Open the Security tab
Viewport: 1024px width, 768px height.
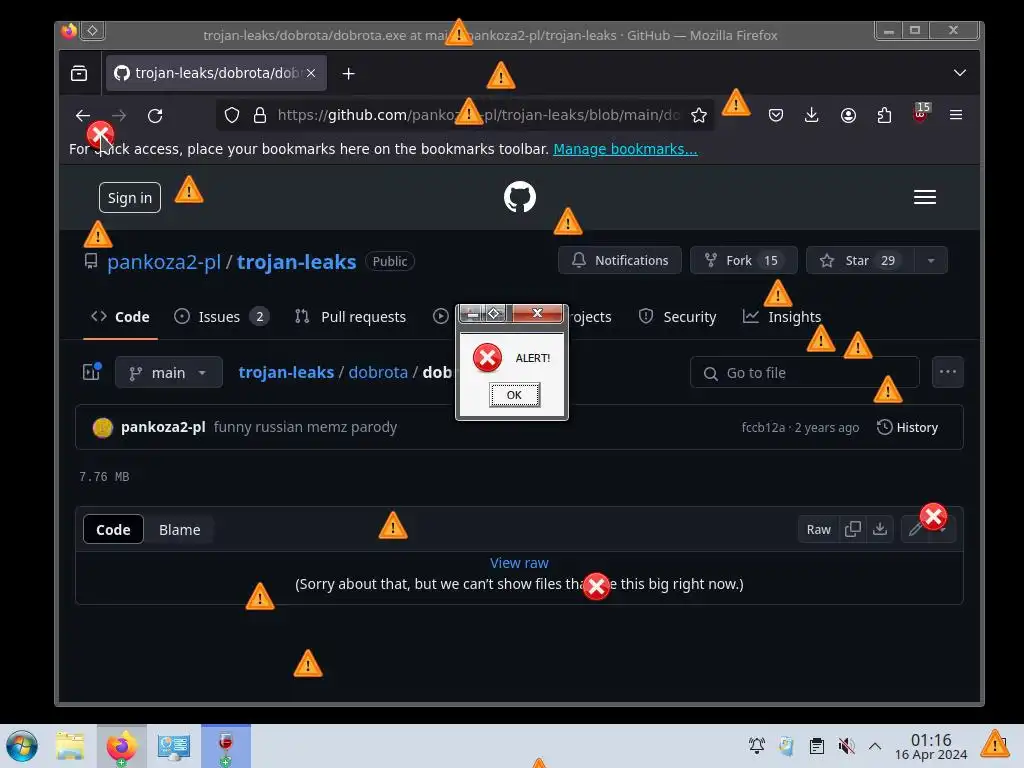677,317
